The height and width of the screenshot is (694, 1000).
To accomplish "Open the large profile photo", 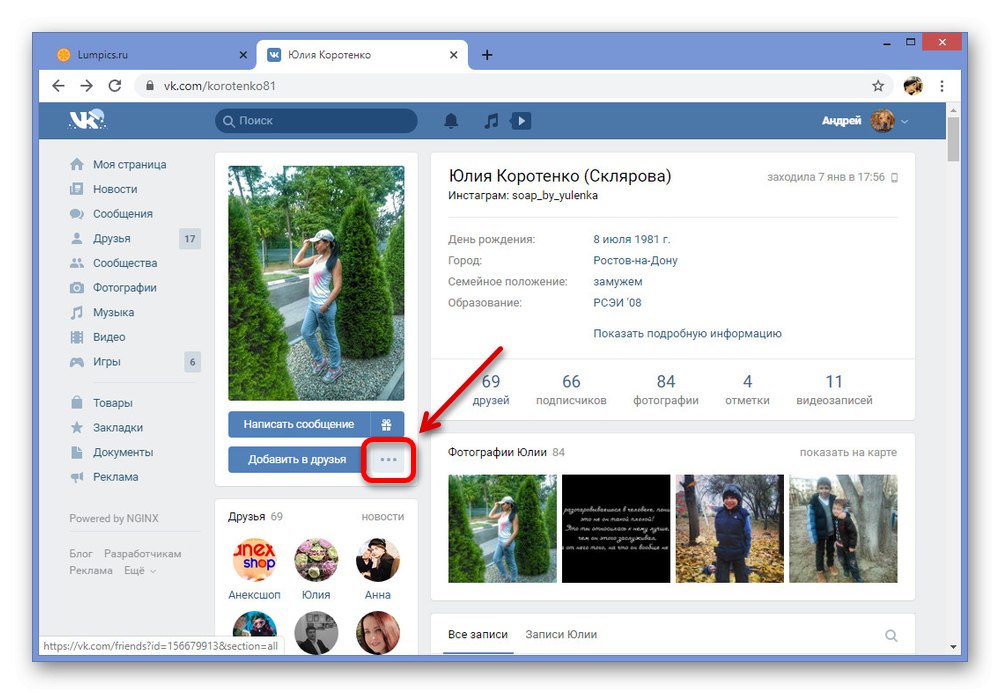I will point(316,283).
